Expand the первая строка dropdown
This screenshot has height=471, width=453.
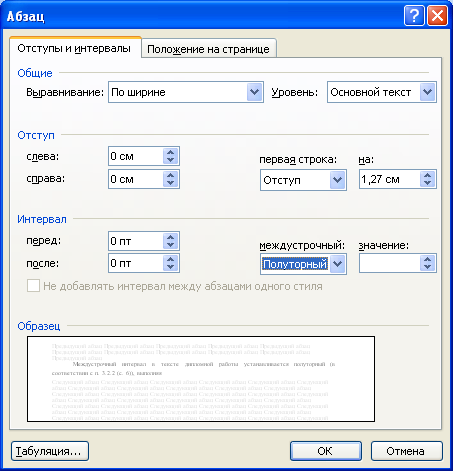coord(338,180)
